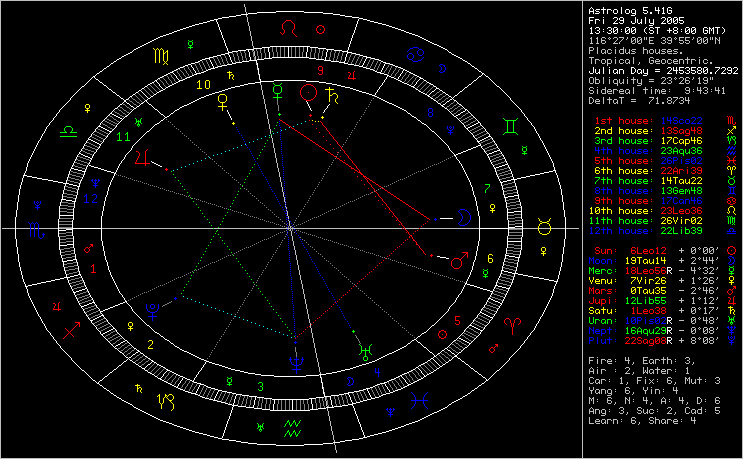Select the green Aquarius waves on outer ring

click(x=293, y=431)
